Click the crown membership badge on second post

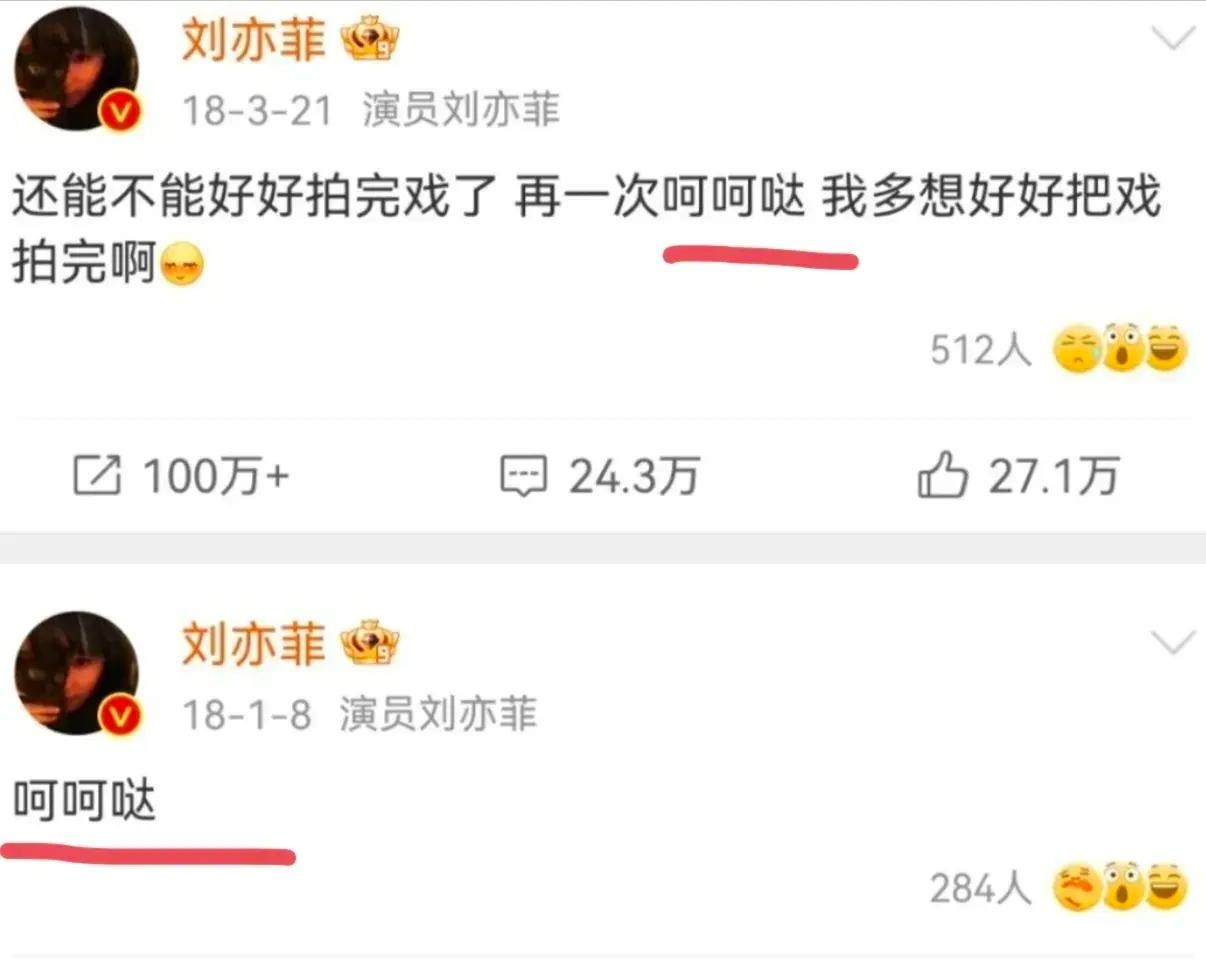pos(370,644)
